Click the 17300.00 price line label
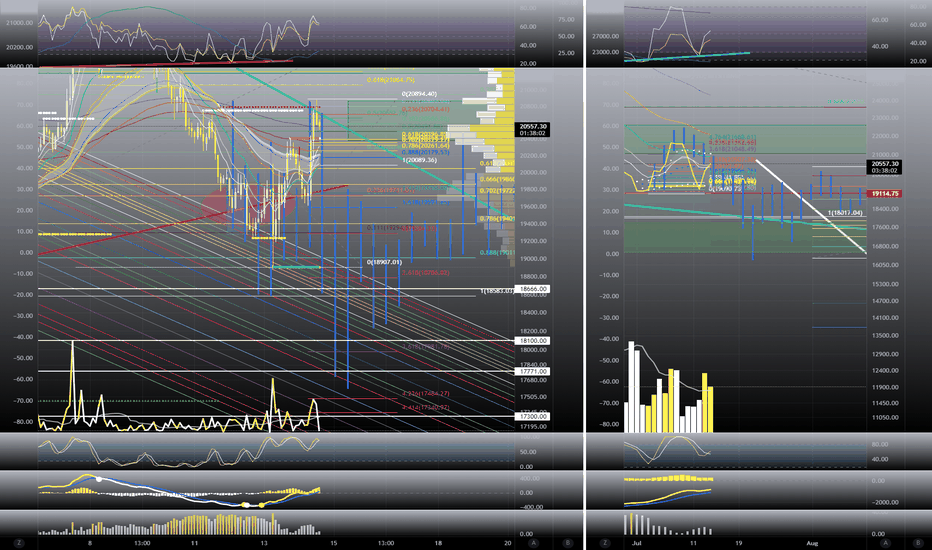Viewport: 932px width, 550px height. coord(533,417)
